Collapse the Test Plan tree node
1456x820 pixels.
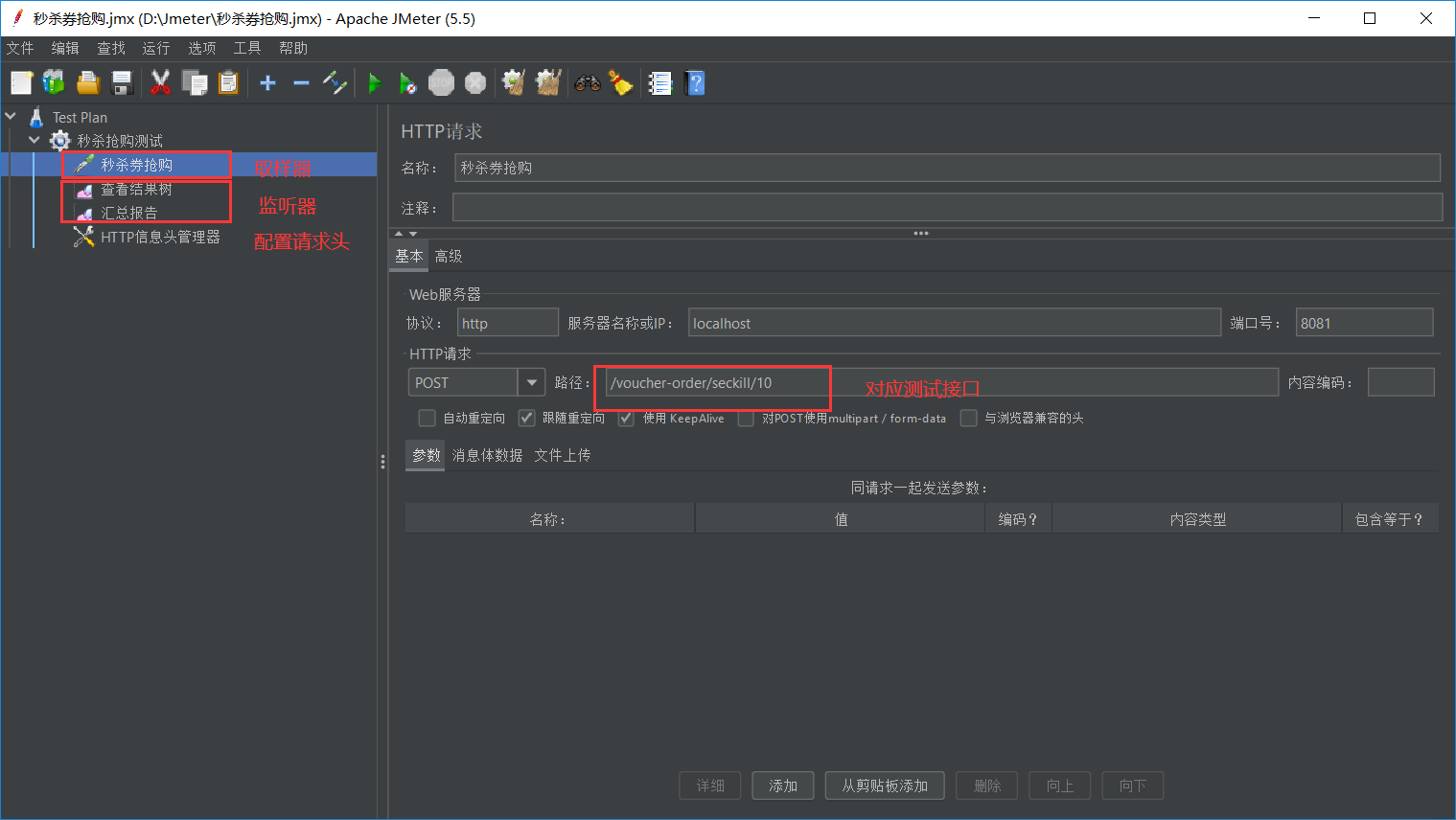pos(12,117)
